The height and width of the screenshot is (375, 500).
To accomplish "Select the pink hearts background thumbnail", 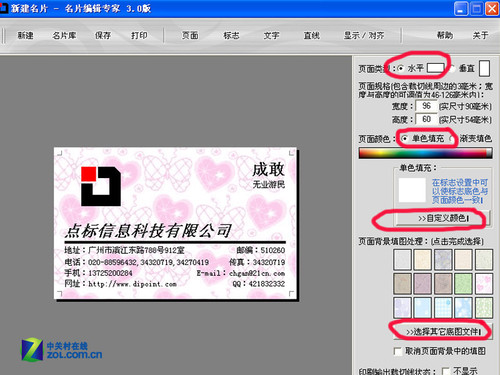I will (483, 284).
